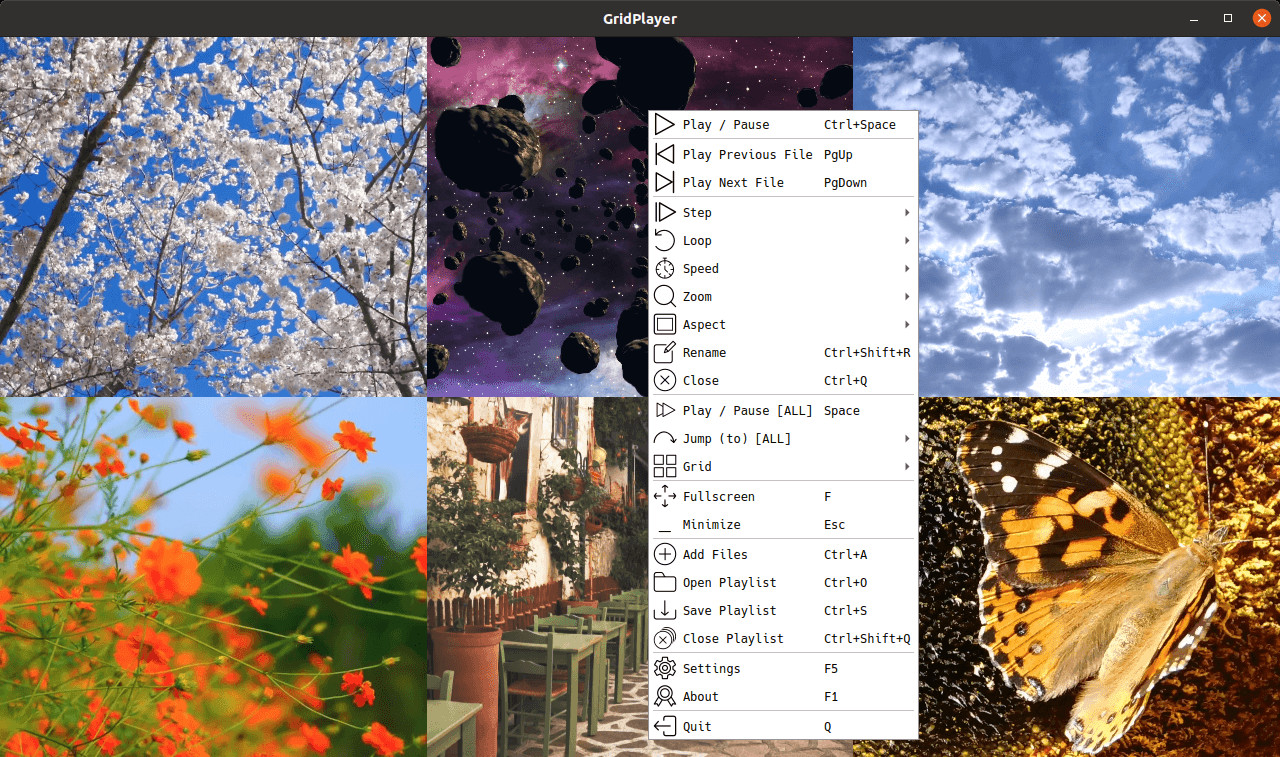The image size is (1280, 757).
Task: Click the cherry blossom video tile
Action: 213,217
